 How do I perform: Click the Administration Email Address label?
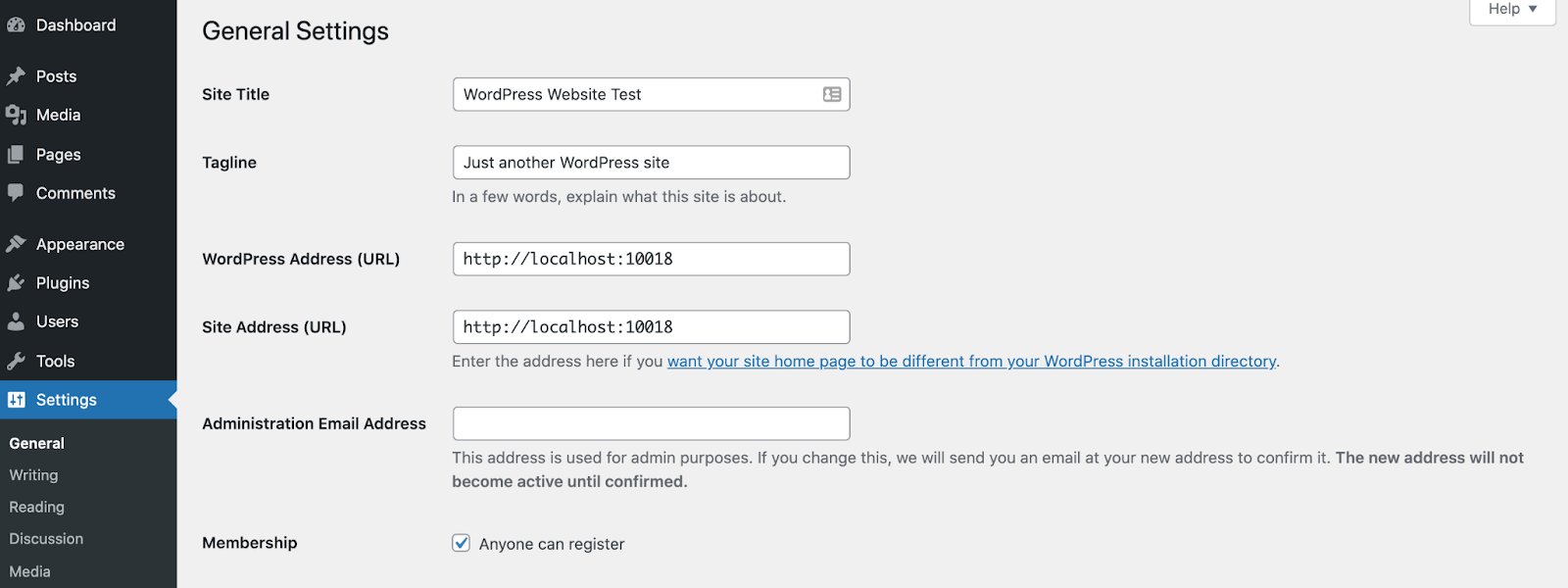pyautogui.click(x=314, y=423)
